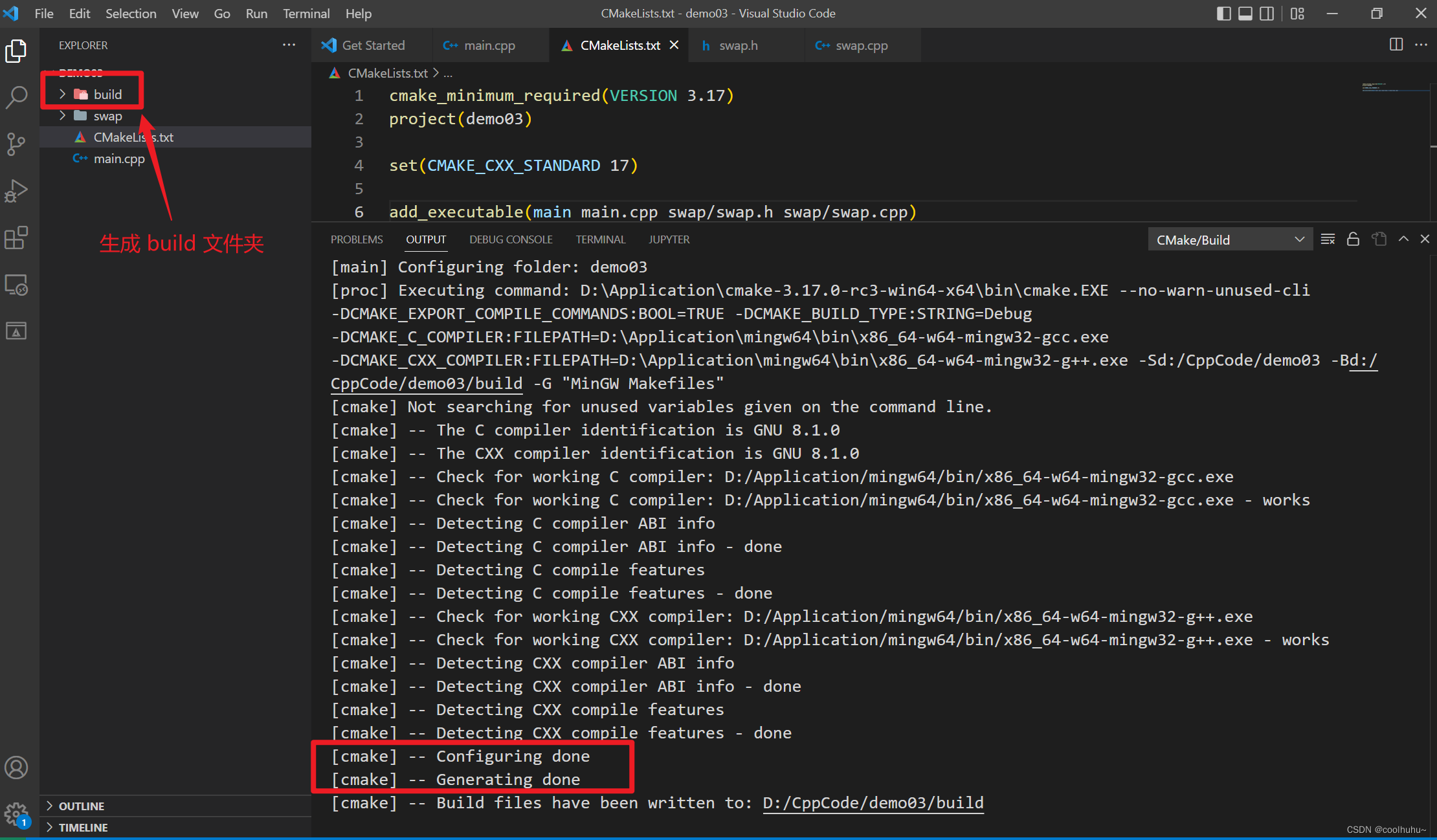Image resolution: width=1437 pixels, height=840 pixels.
Task: Open the Remote Explorer view
Action: click(16, 285)
